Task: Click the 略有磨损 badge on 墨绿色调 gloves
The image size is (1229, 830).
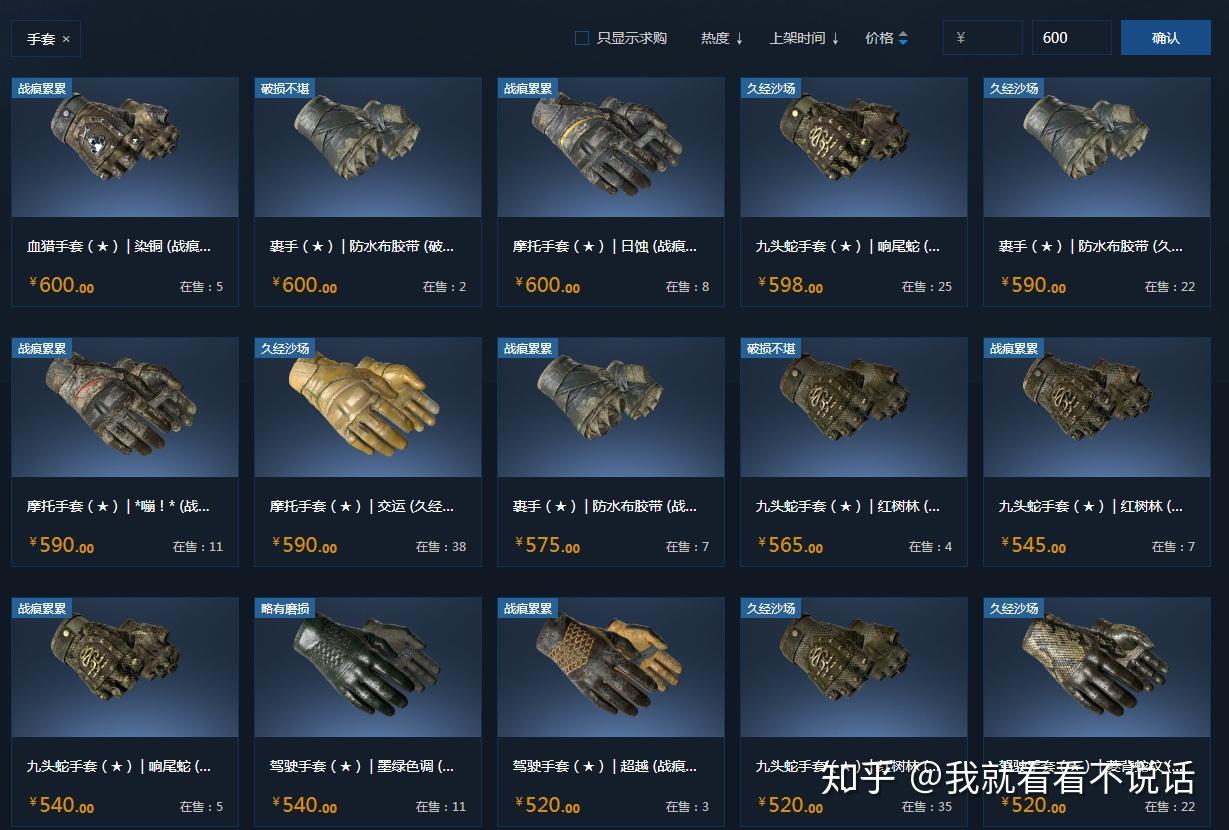Action: (x=285, y=608)
